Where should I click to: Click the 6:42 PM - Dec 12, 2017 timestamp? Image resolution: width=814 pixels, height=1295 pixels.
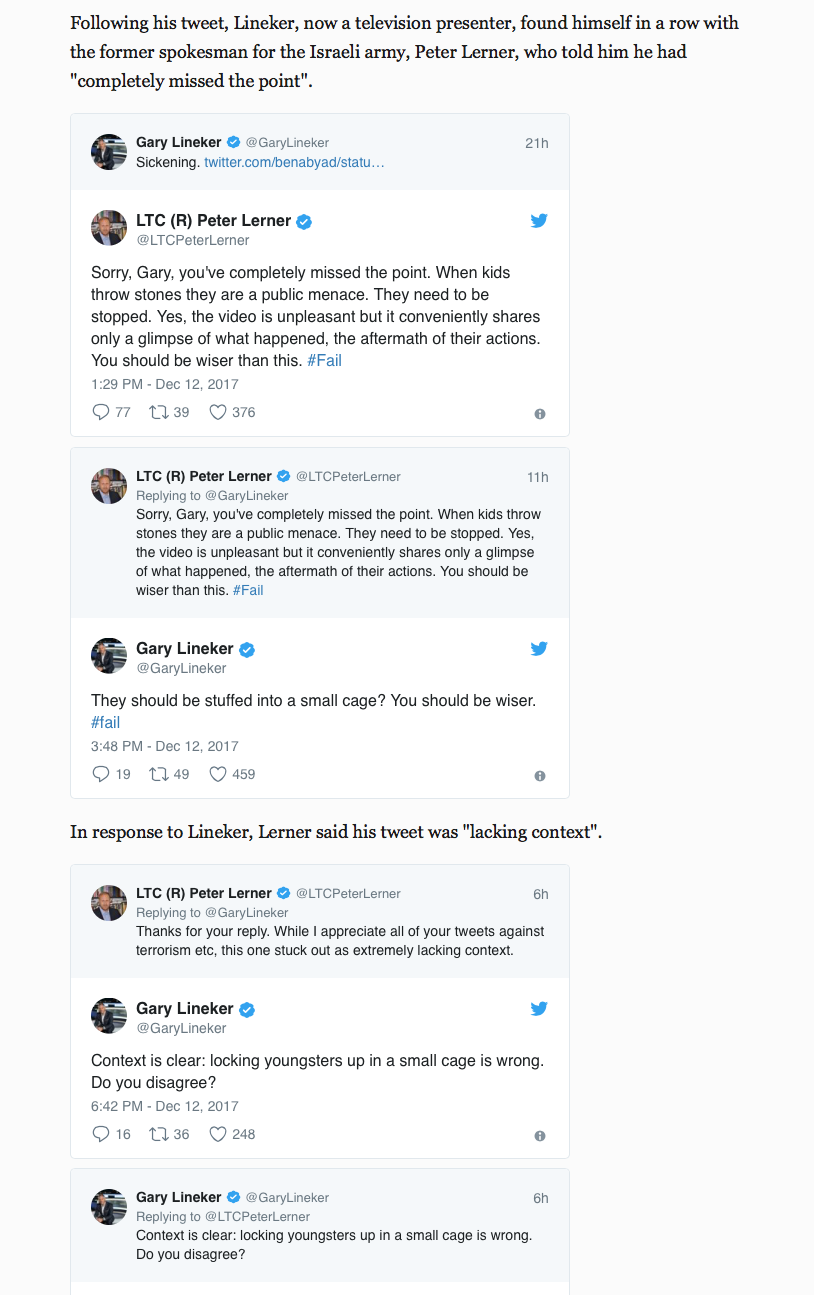tap(165, 1106)
